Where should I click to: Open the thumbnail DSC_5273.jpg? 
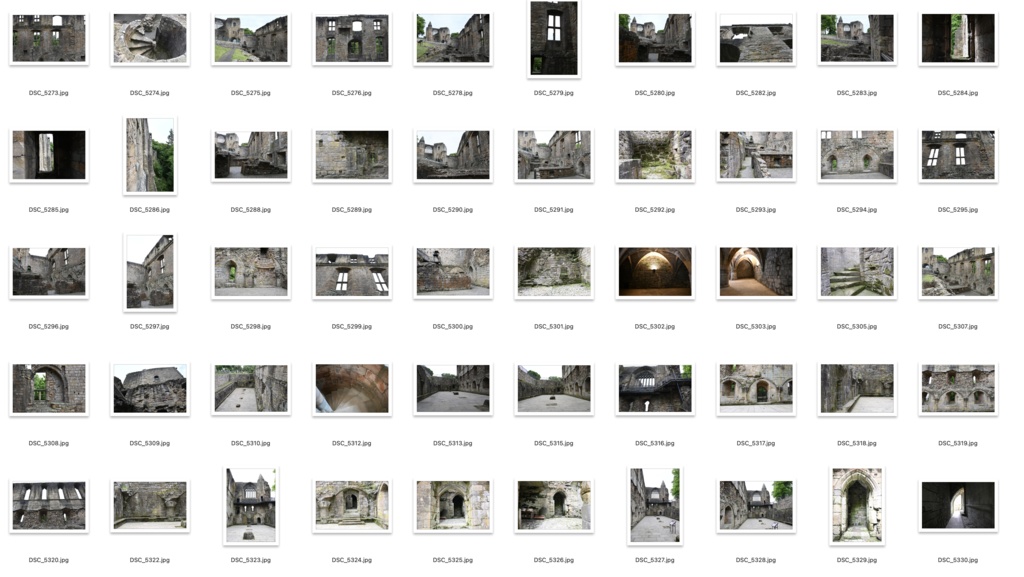click(47, 39)
